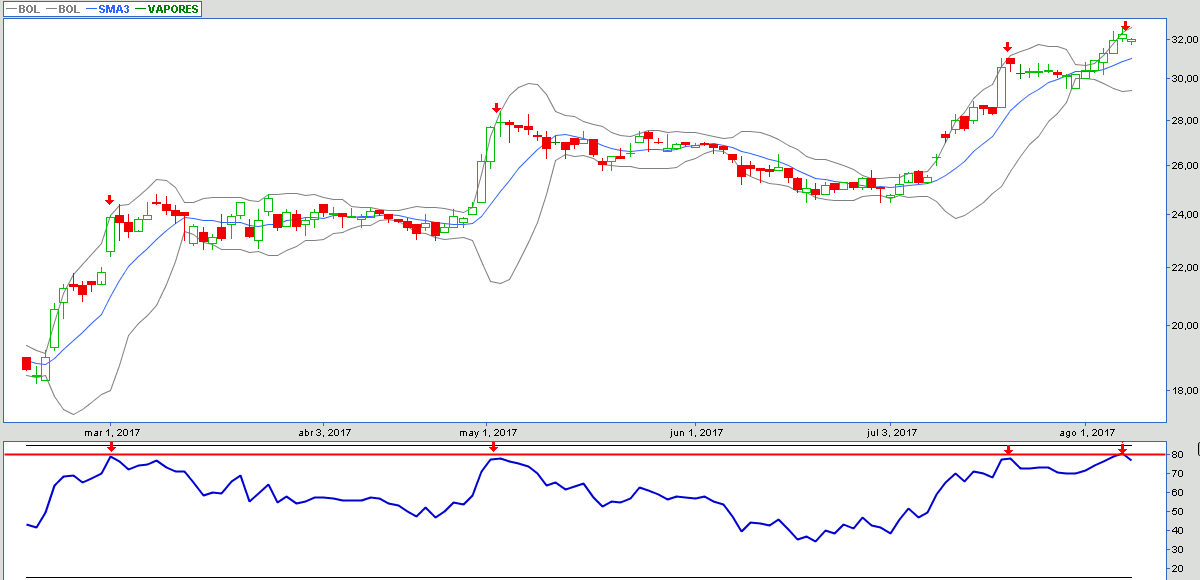
Task: Click the red arrow above the May 2017 price spike
Action: point(495,108)
